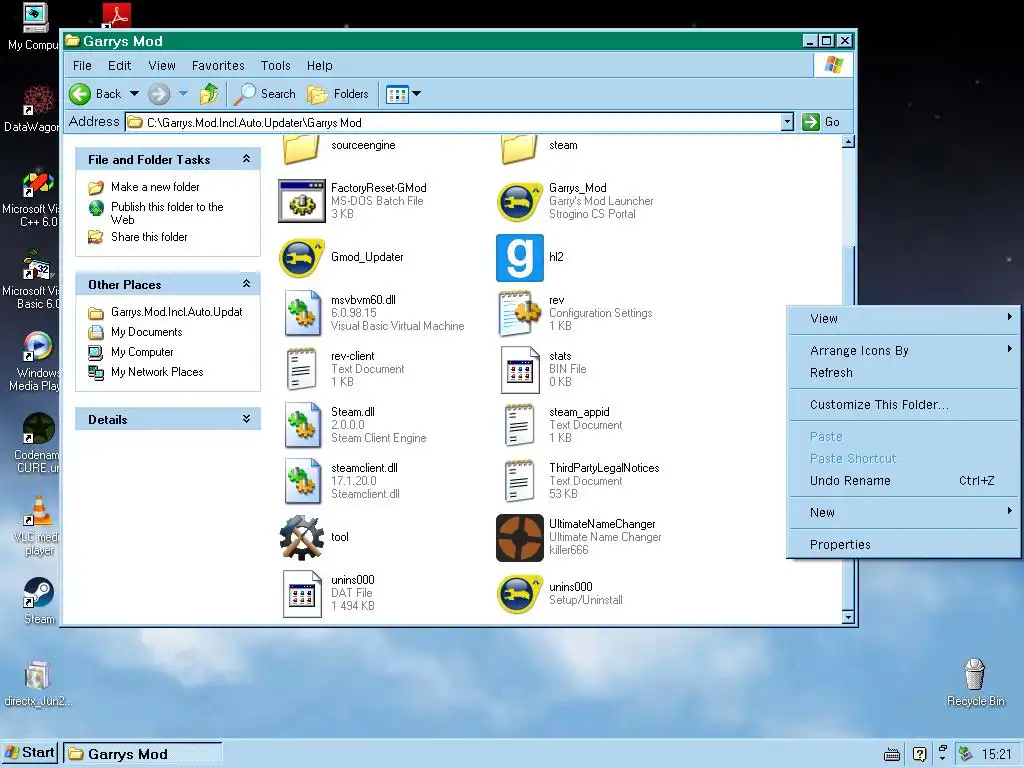The image size is (1024, 768).
Task: Expand the Details panel
Action: point(246,419)
